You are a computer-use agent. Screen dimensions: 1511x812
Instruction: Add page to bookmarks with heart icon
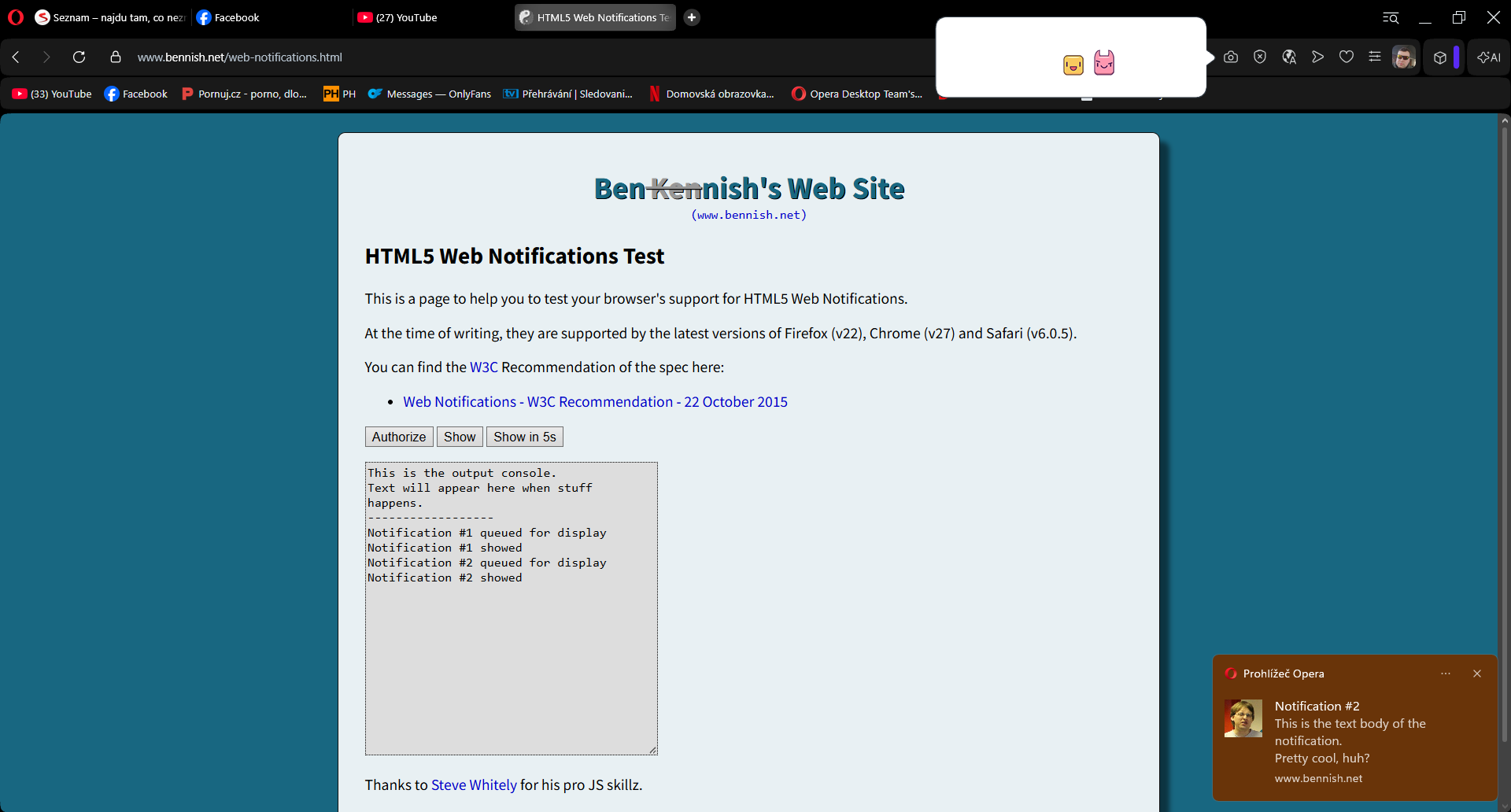[x=1347, y=57]
